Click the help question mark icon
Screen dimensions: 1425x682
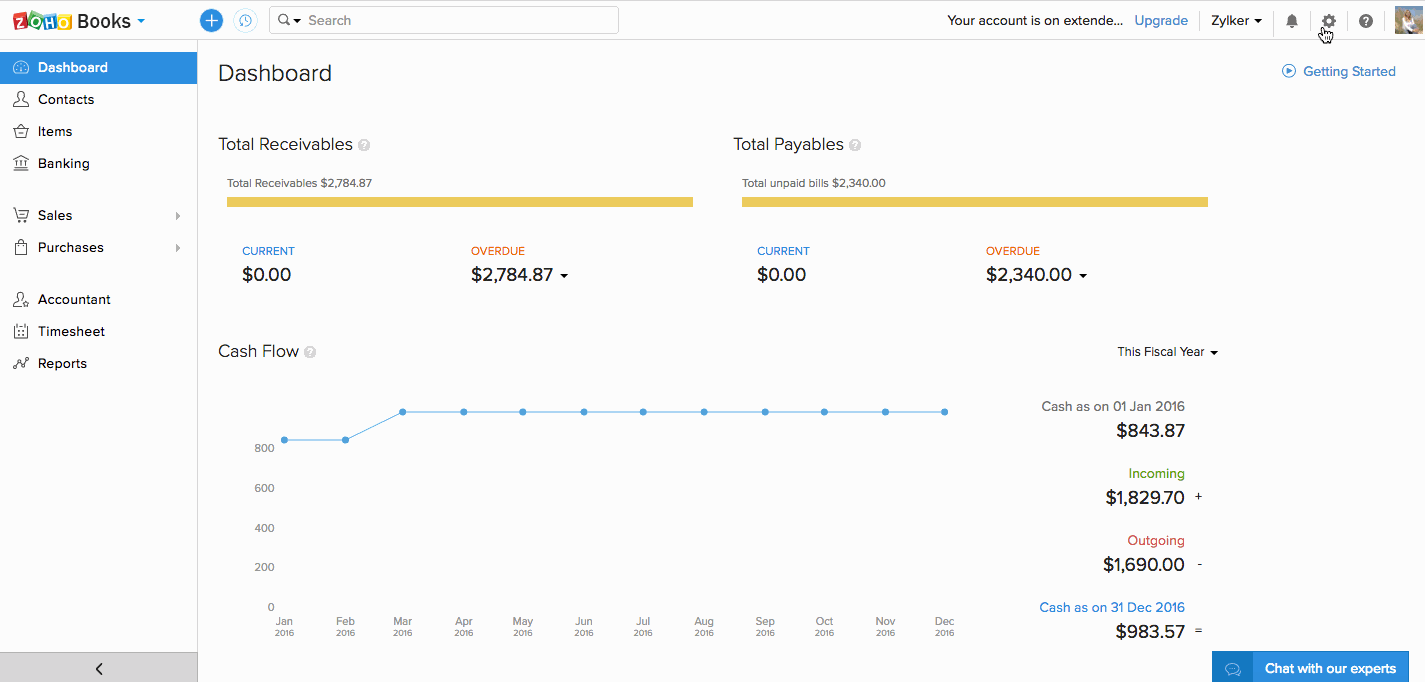point(1365,21)
